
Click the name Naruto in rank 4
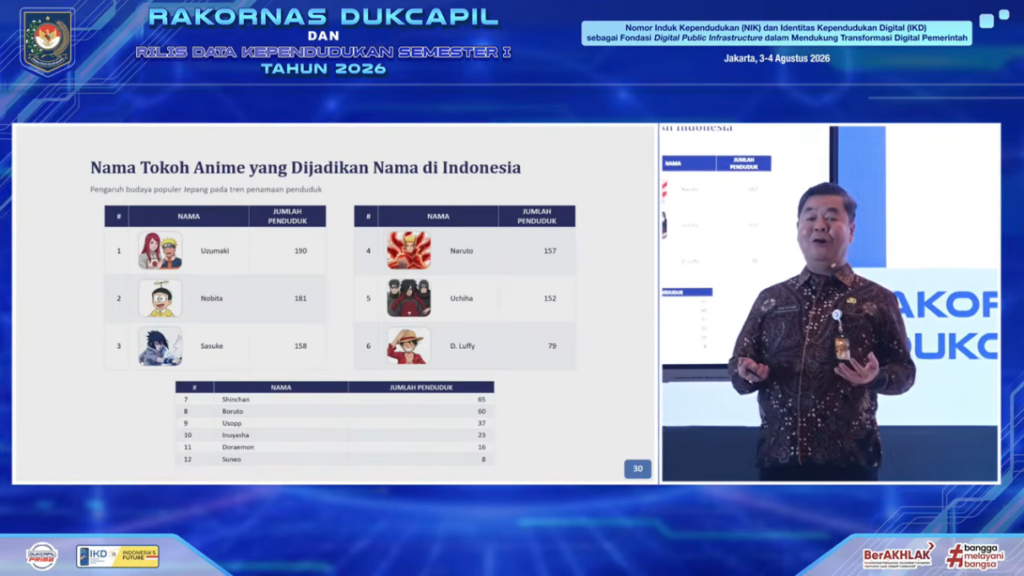point(461,251)
